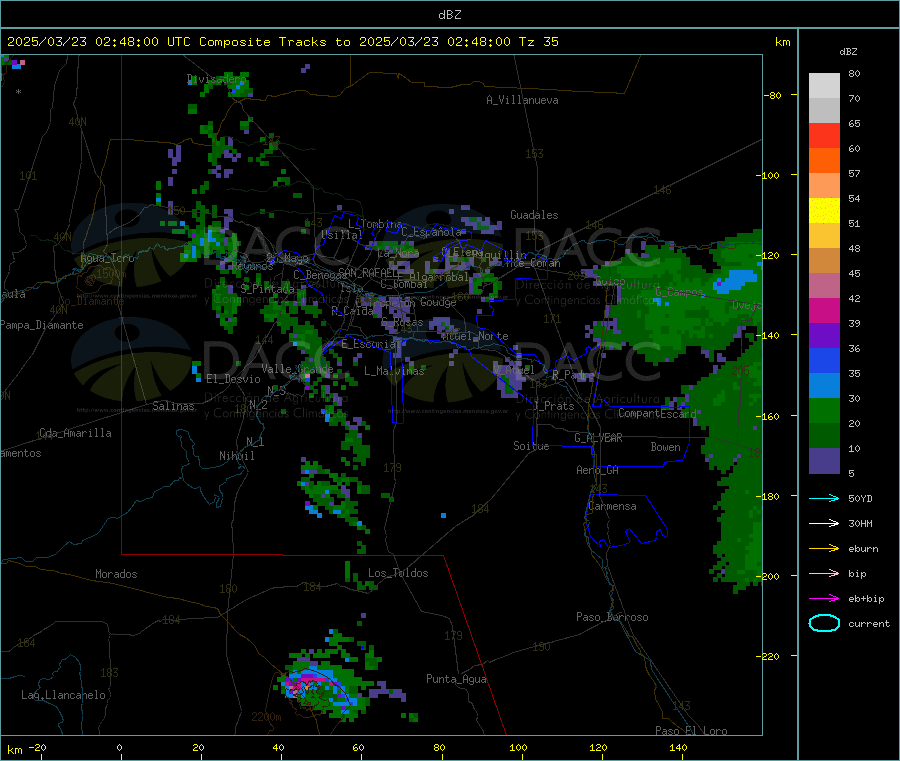Click the Divisadero map label
The width and height of the screenshot is (900, 761).
coord(216,79)
